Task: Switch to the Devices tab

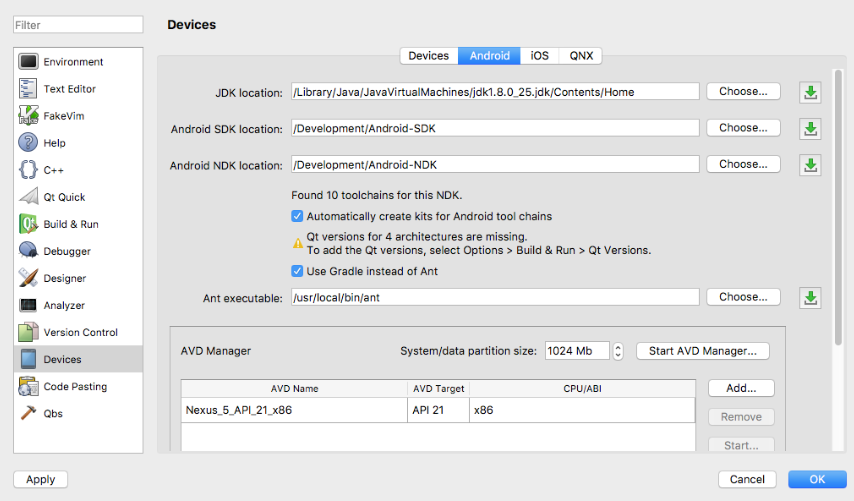Action: tap(429, 56)
